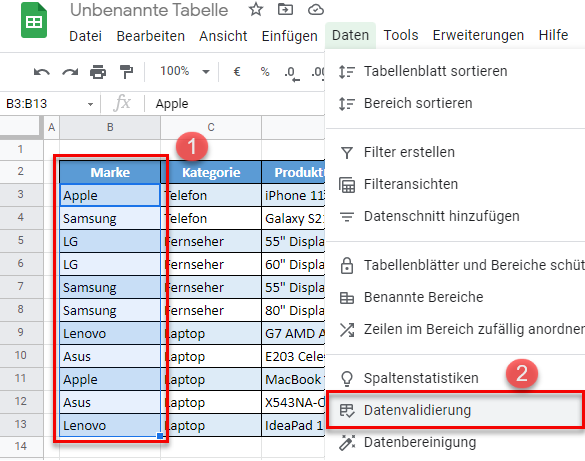Viewport: 585px width, 461px height.
Task: Click the Marke header cell
Action: point(110,172)
